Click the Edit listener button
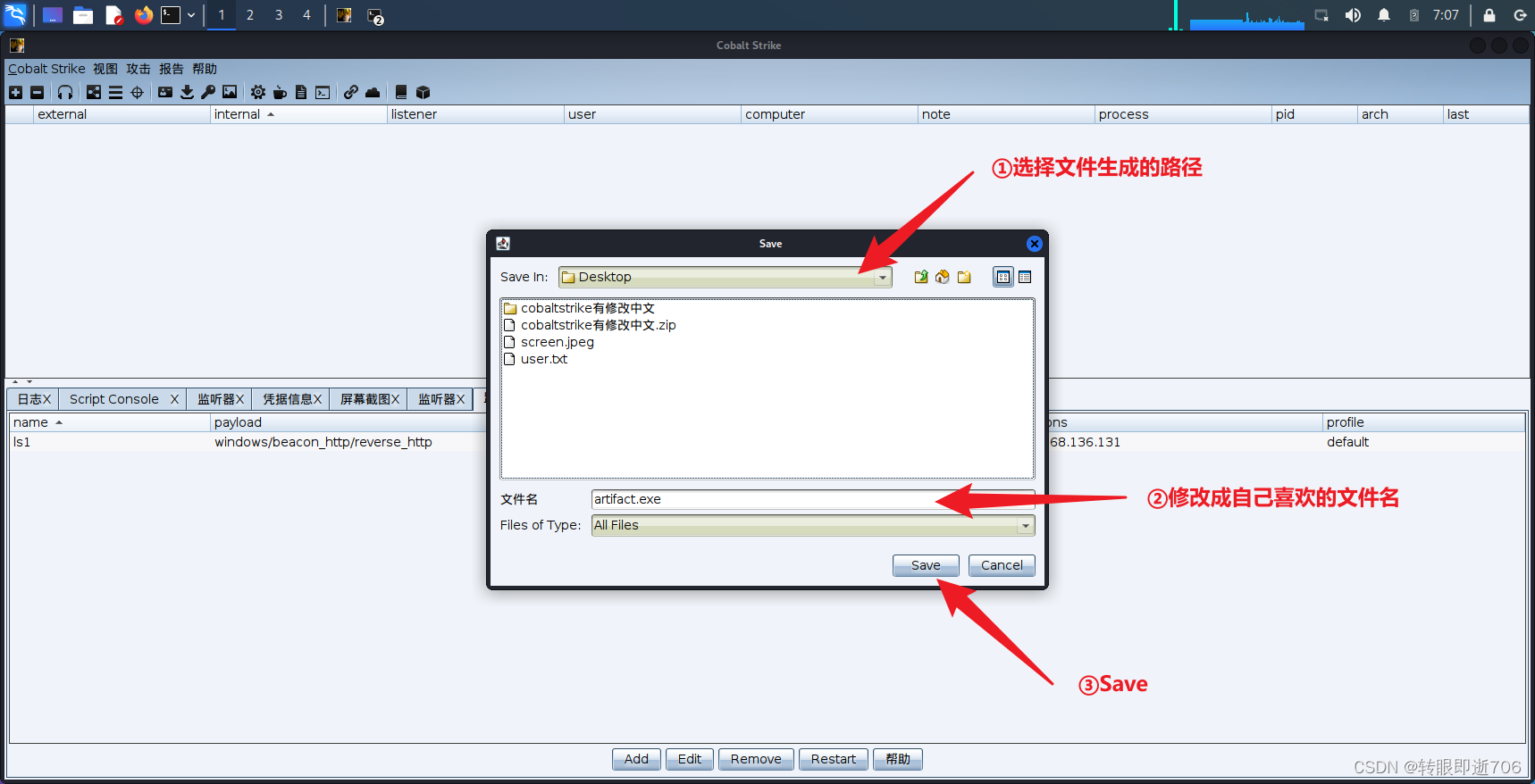The image size is (1535, 784). coord(690,759)
